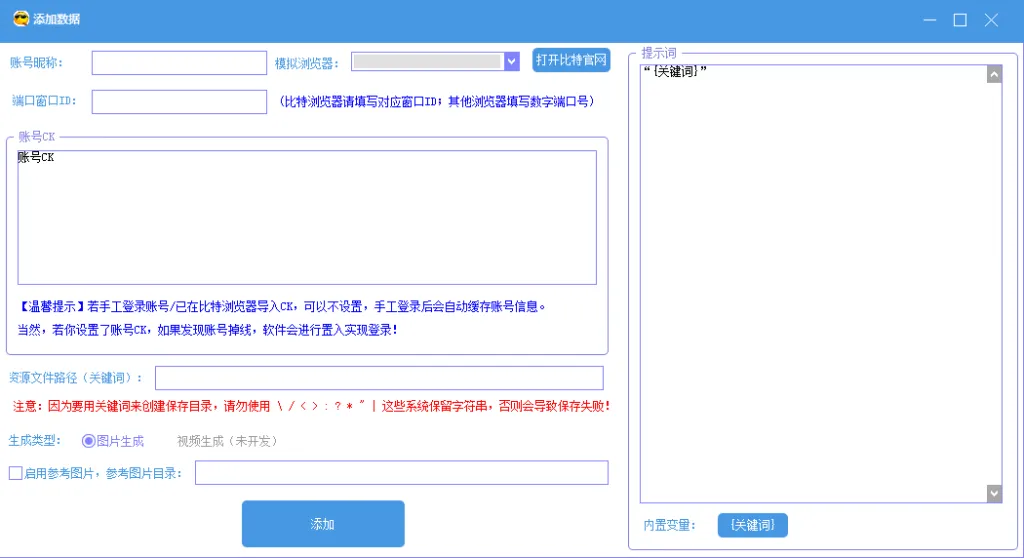Click the sunglasses emoji app icon
The height and width of the screenshot is (558, 1024).
tap(21, 19)
